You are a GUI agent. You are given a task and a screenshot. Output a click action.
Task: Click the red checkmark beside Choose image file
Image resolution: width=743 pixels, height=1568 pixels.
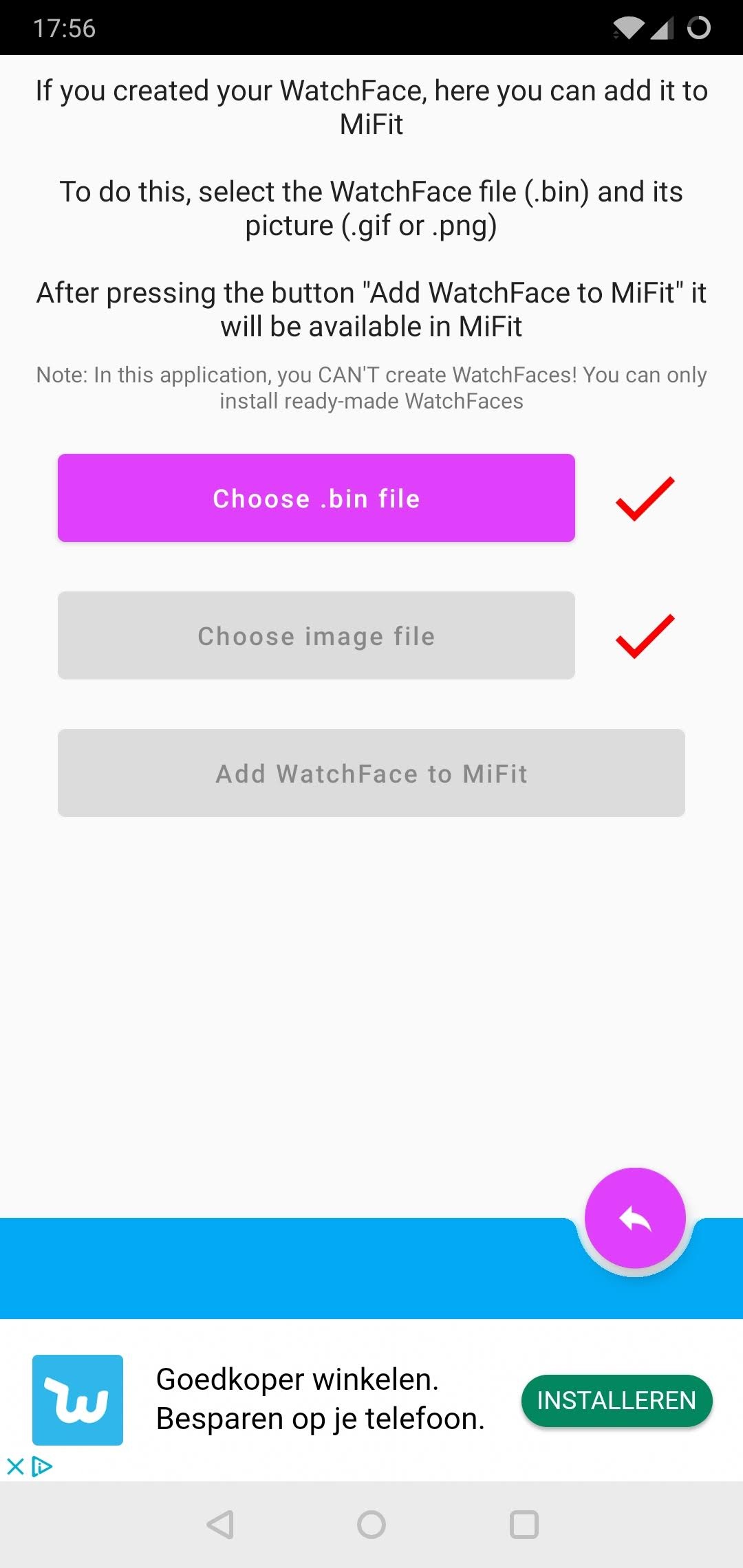coord(645,636)
